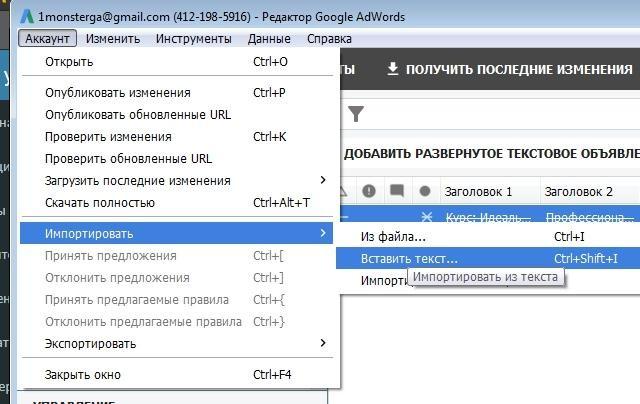Select Опубликовать обновленные URL entry
Image resolution: width=640 pixels, height=404 pixels.
tap(177, 115)
